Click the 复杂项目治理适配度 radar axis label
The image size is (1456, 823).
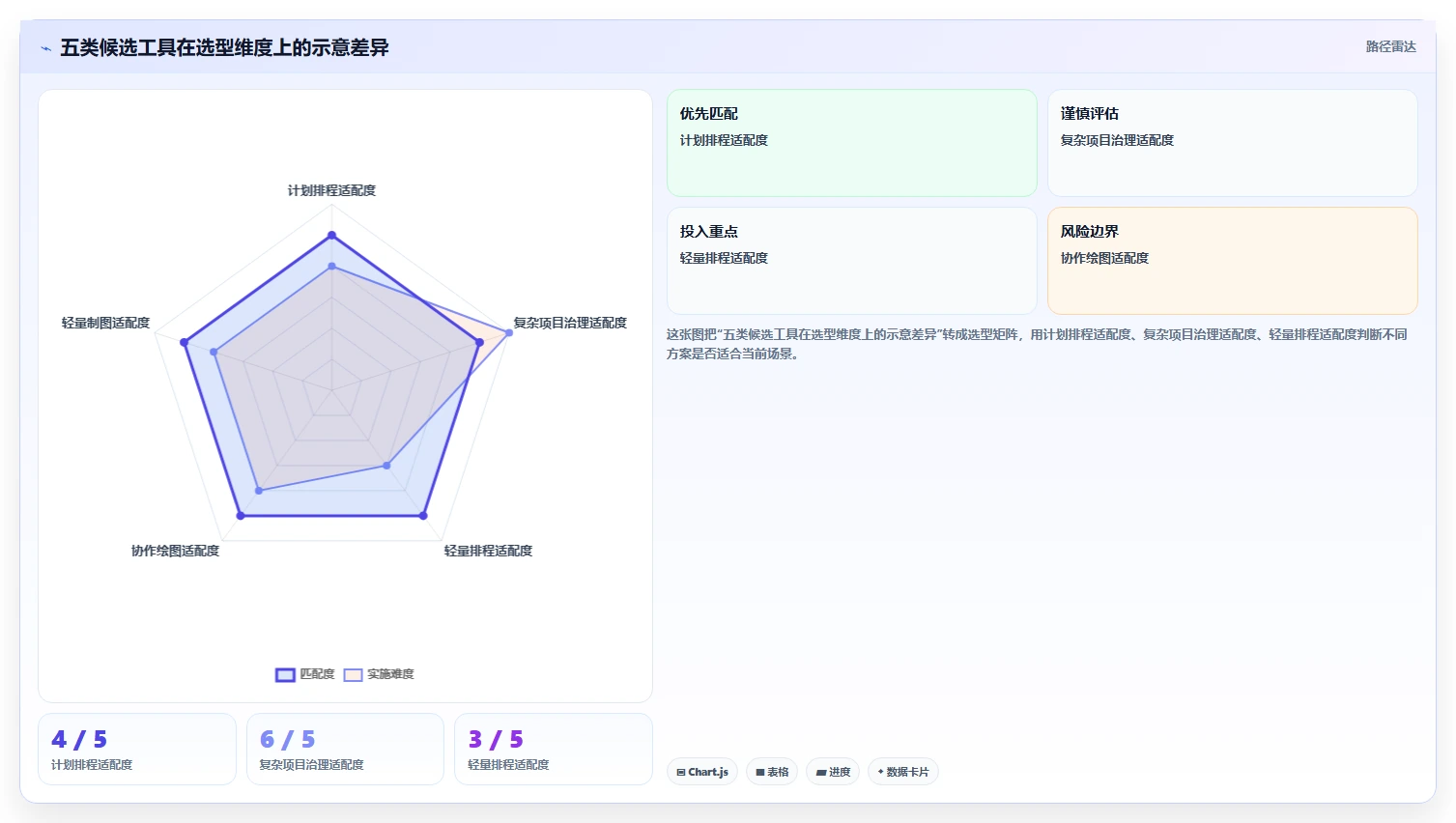pos(570,323)
